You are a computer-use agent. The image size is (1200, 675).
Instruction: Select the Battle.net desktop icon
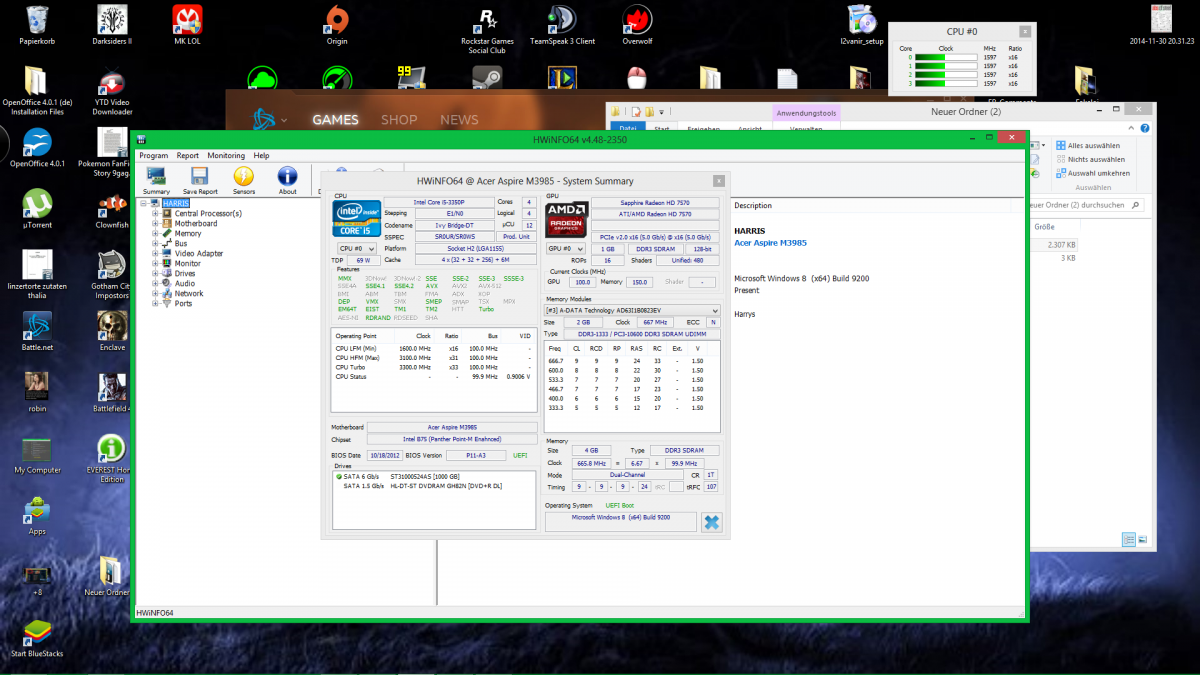click(x=38, y=331)
